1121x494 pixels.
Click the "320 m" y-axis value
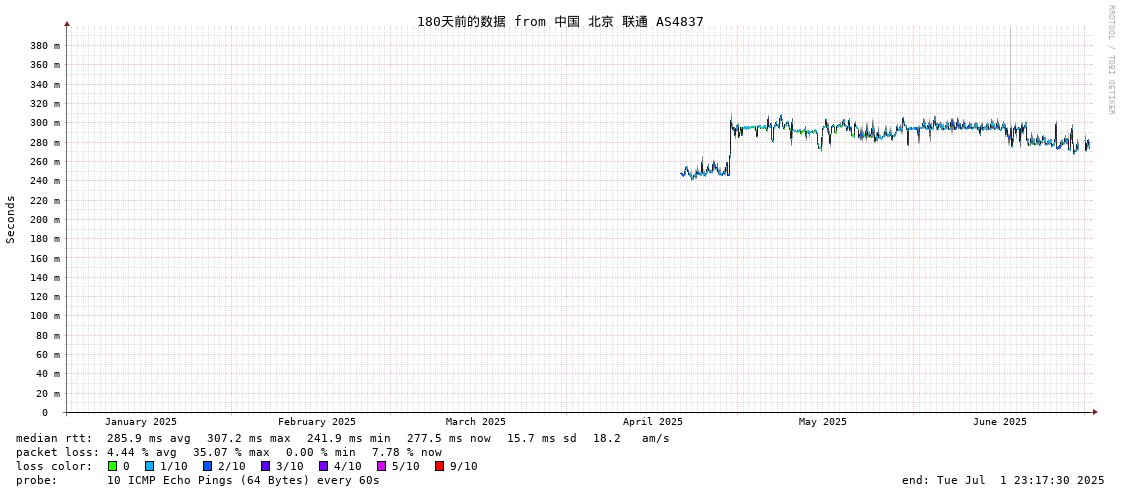45,104
